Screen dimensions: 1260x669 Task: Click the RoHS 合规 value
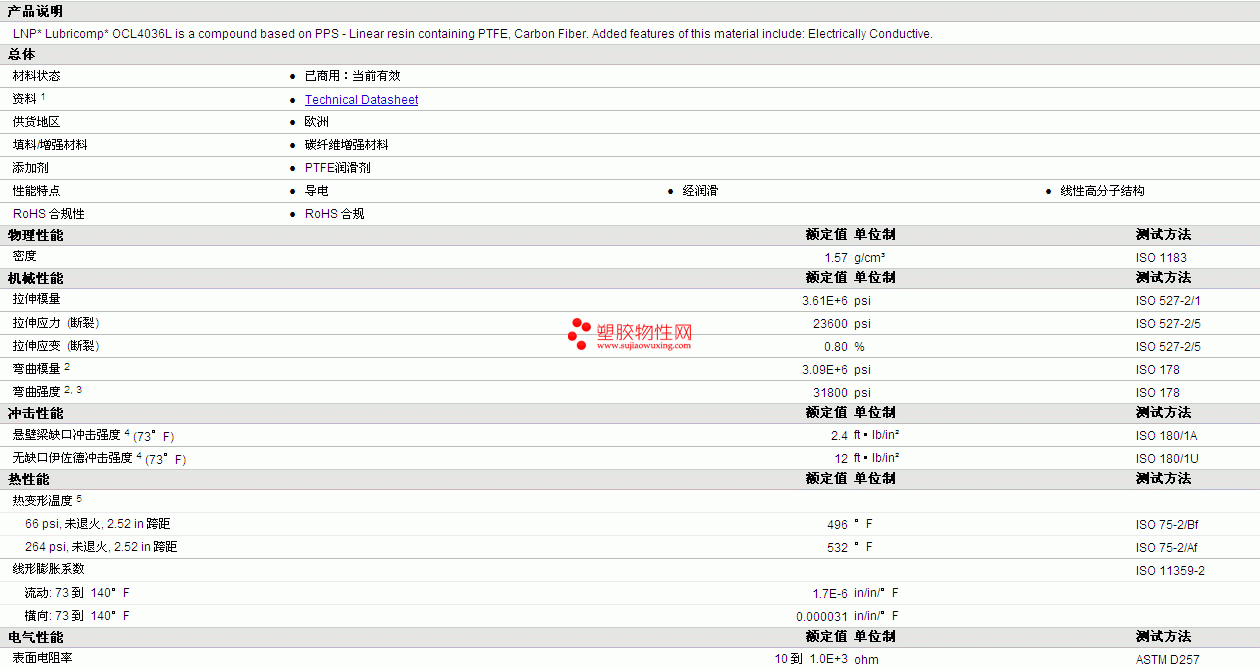tap(335, 214)
